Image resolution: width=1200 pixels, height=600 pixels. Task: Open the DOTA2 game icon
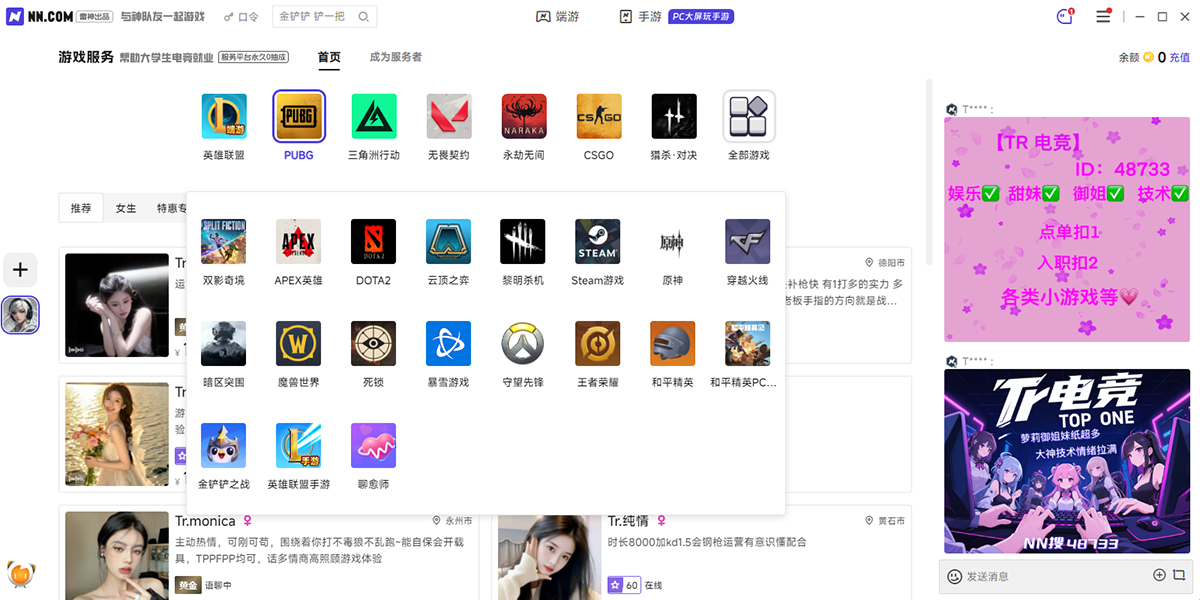click(x=373, y=241)
